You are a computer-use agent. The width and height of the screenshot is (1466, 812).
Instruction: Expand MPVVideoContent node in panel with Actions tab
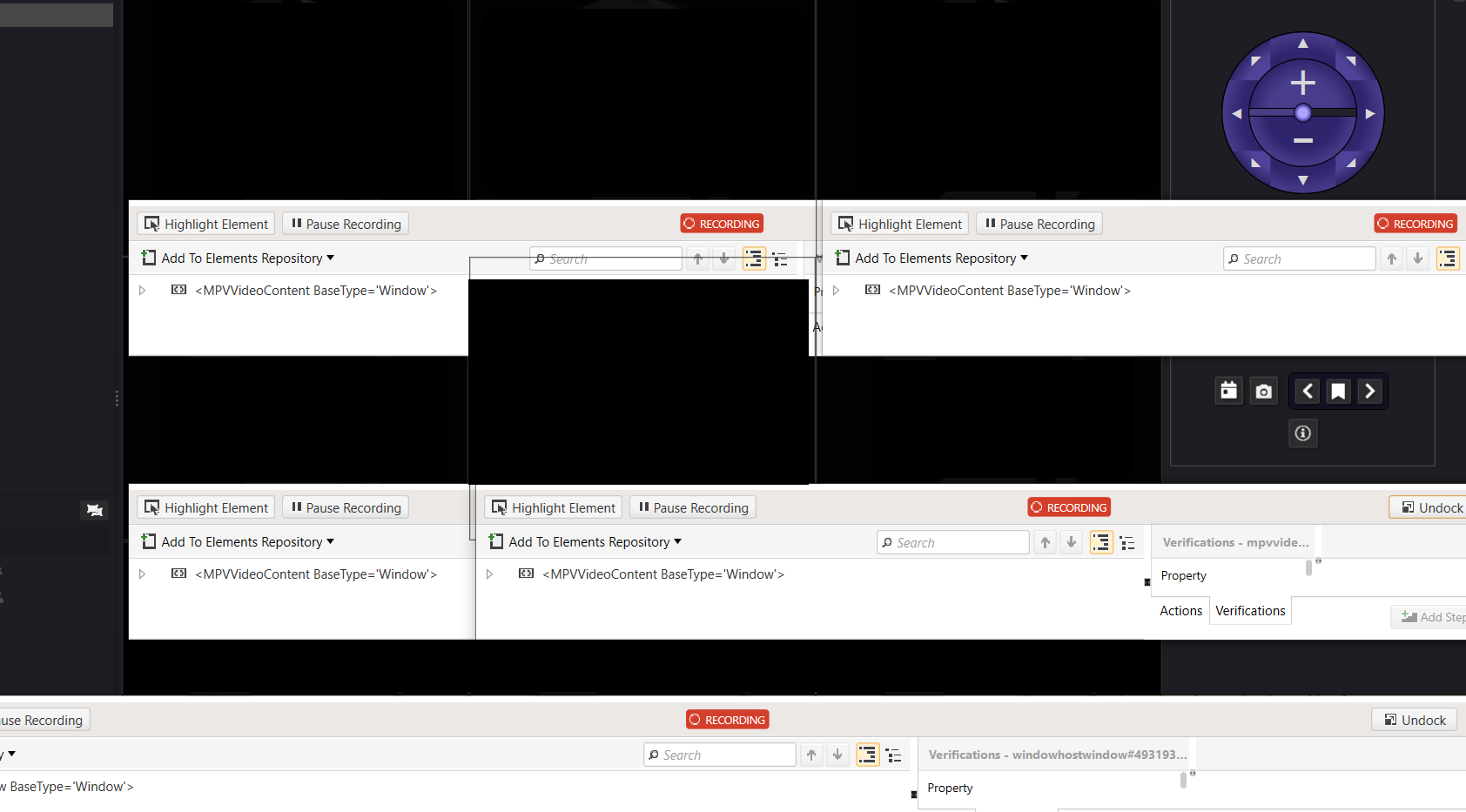click(490, 574)
